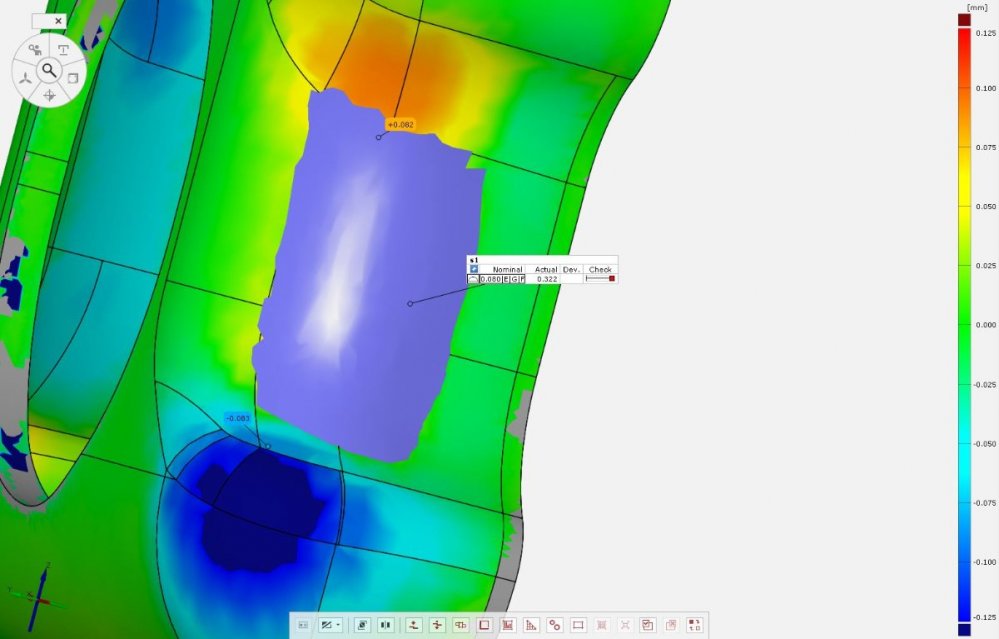999x639 pixels.
Task: Click the checkmark report icon in bottom toolbar
Action: 647,625
